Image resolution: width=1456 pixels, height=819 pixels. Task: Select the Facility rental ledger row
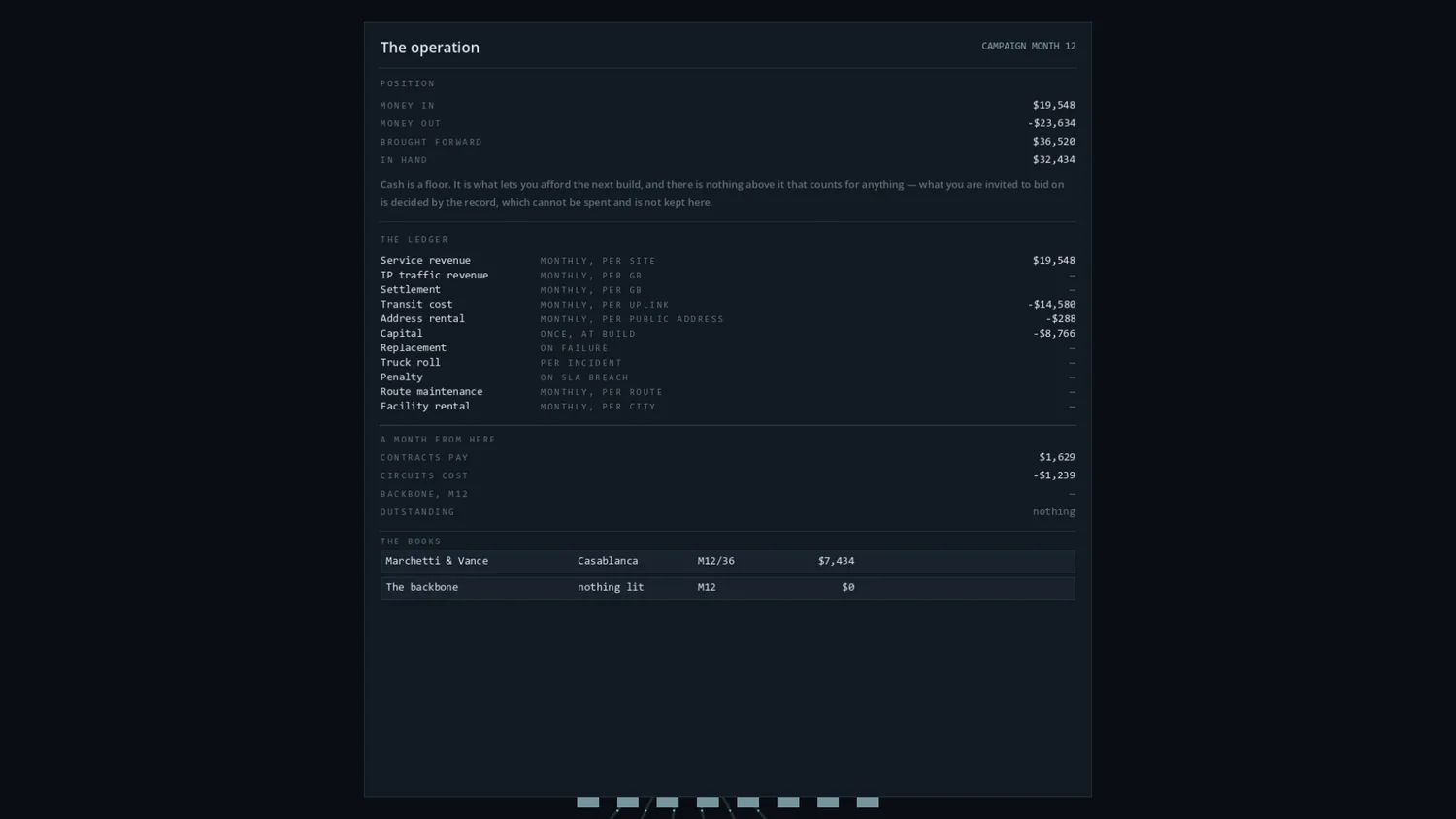coord(727,406)
